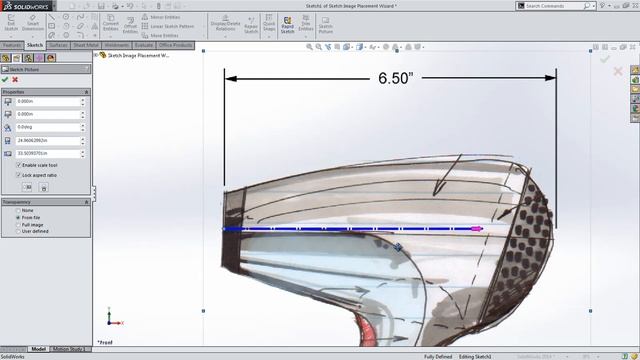
Task: Open Search Commands dropdown arrow
Action: click(x=594, y=6)
